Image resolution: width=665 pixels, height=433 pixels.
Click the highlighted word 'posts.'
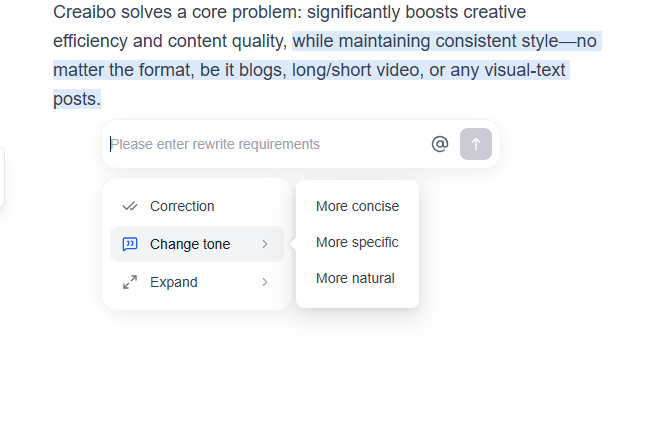point(77,99)
